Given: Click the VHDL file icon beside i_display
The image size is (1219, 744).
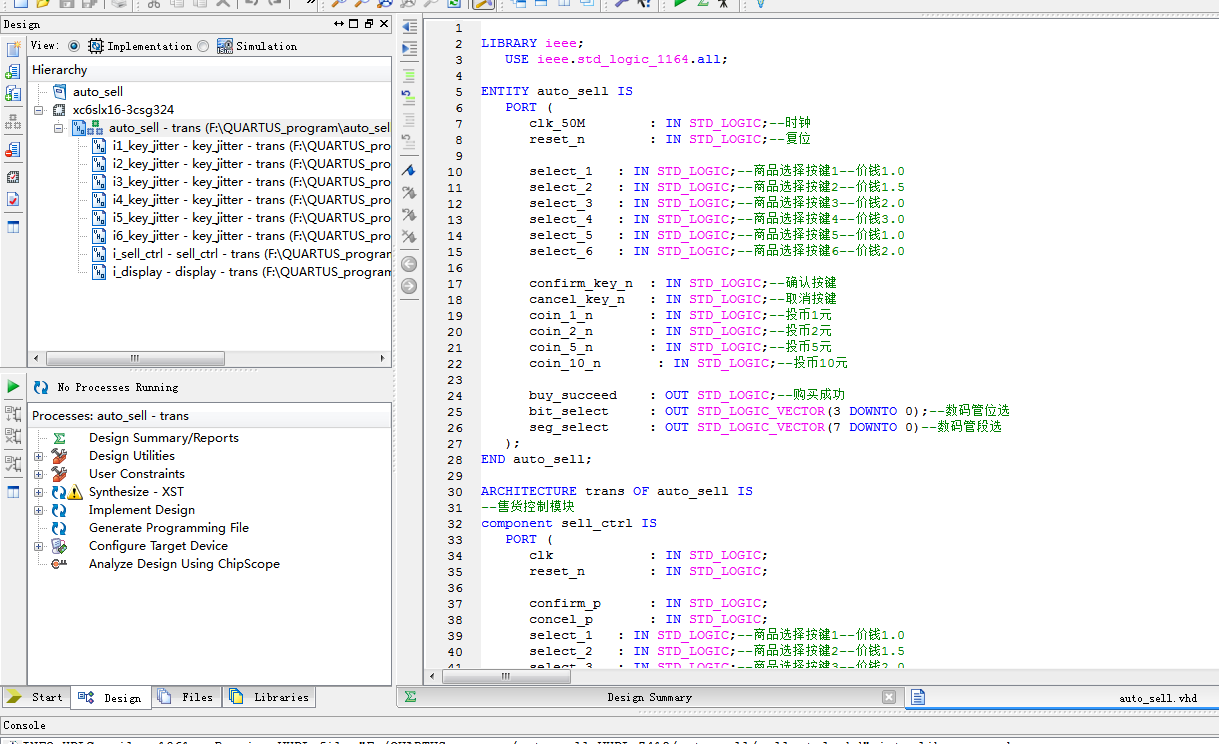Looking at the screenshot, I should [x=99, y=272].
